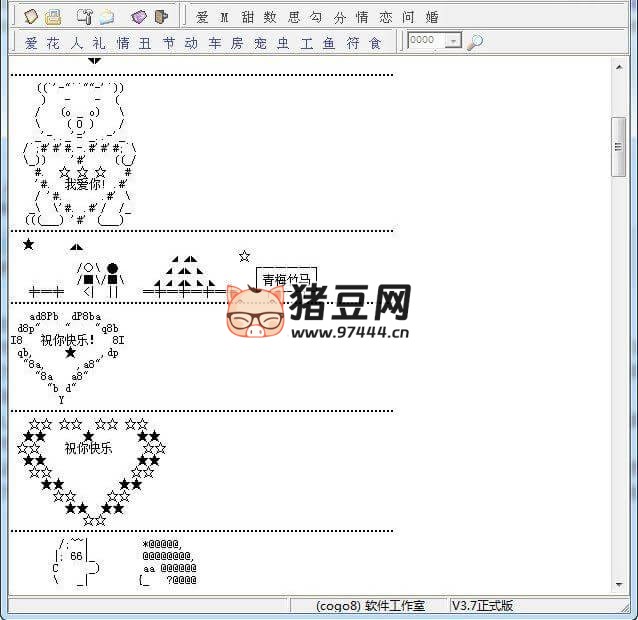Click the 青梅竹马 sign text

pos(286,279)
